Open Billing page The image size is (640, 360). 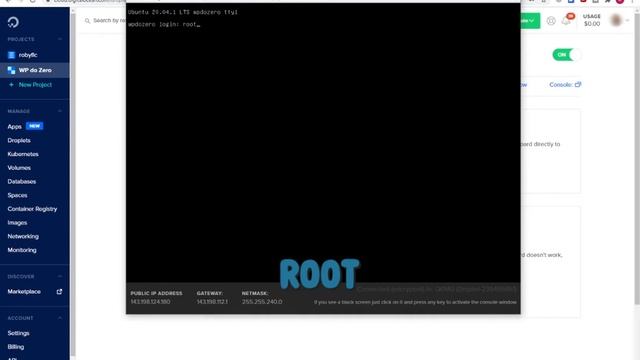click(x=16, y=347)
